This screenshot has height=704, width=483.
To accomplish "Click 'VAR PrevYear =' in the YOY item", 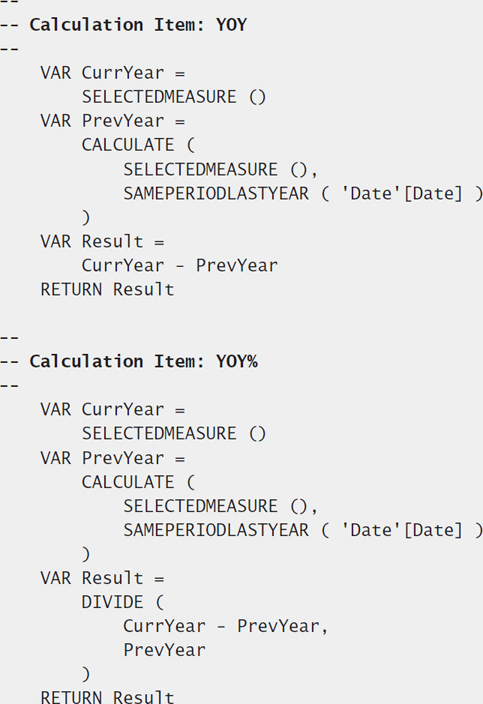I will point(113,121).
